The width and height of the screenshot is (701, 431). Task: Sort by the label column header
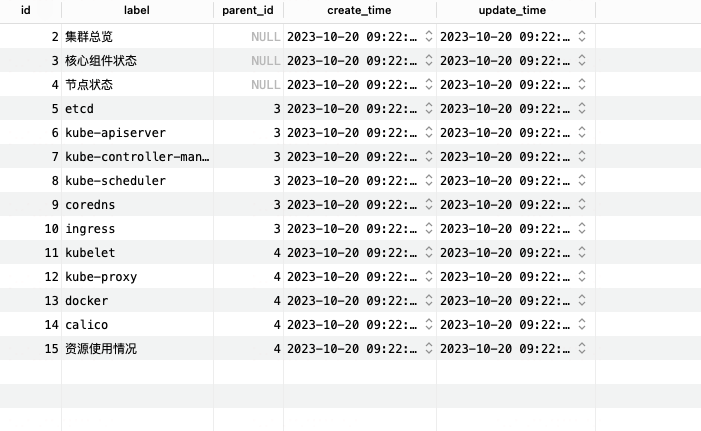137,10
